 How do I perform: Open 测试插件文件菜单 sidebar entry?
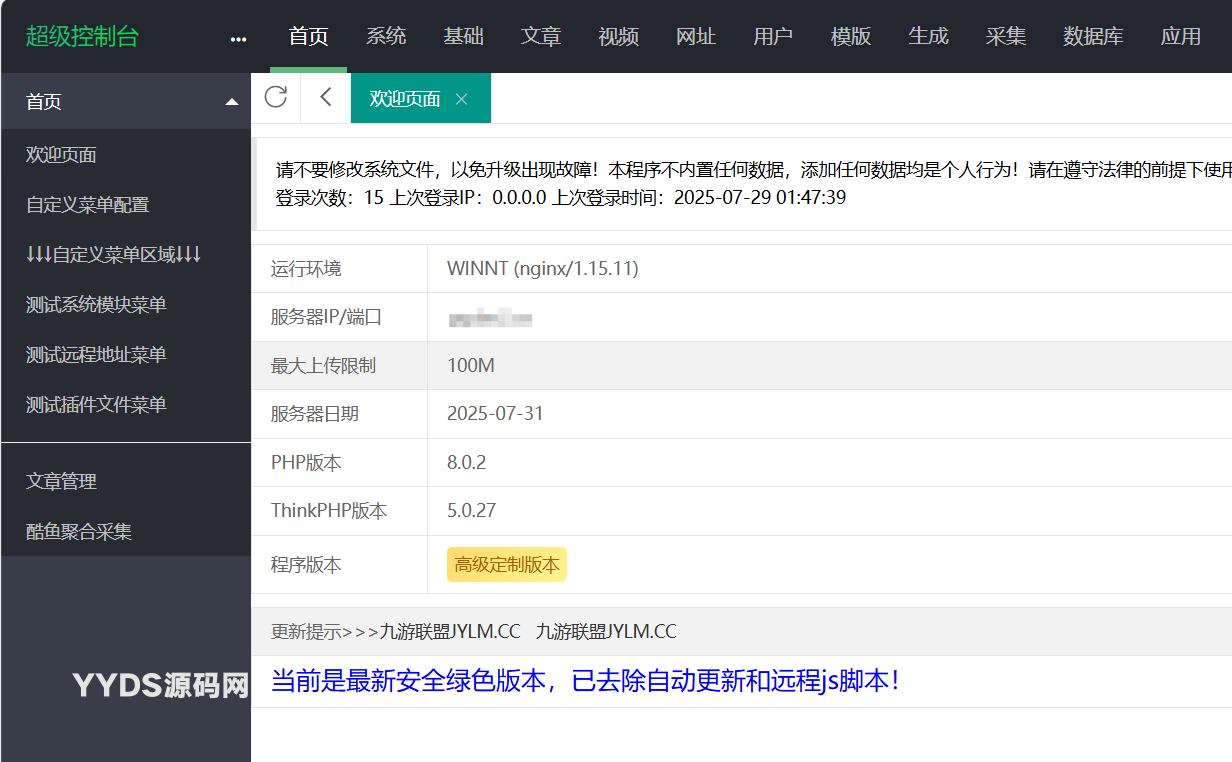(x=96, y=405)
